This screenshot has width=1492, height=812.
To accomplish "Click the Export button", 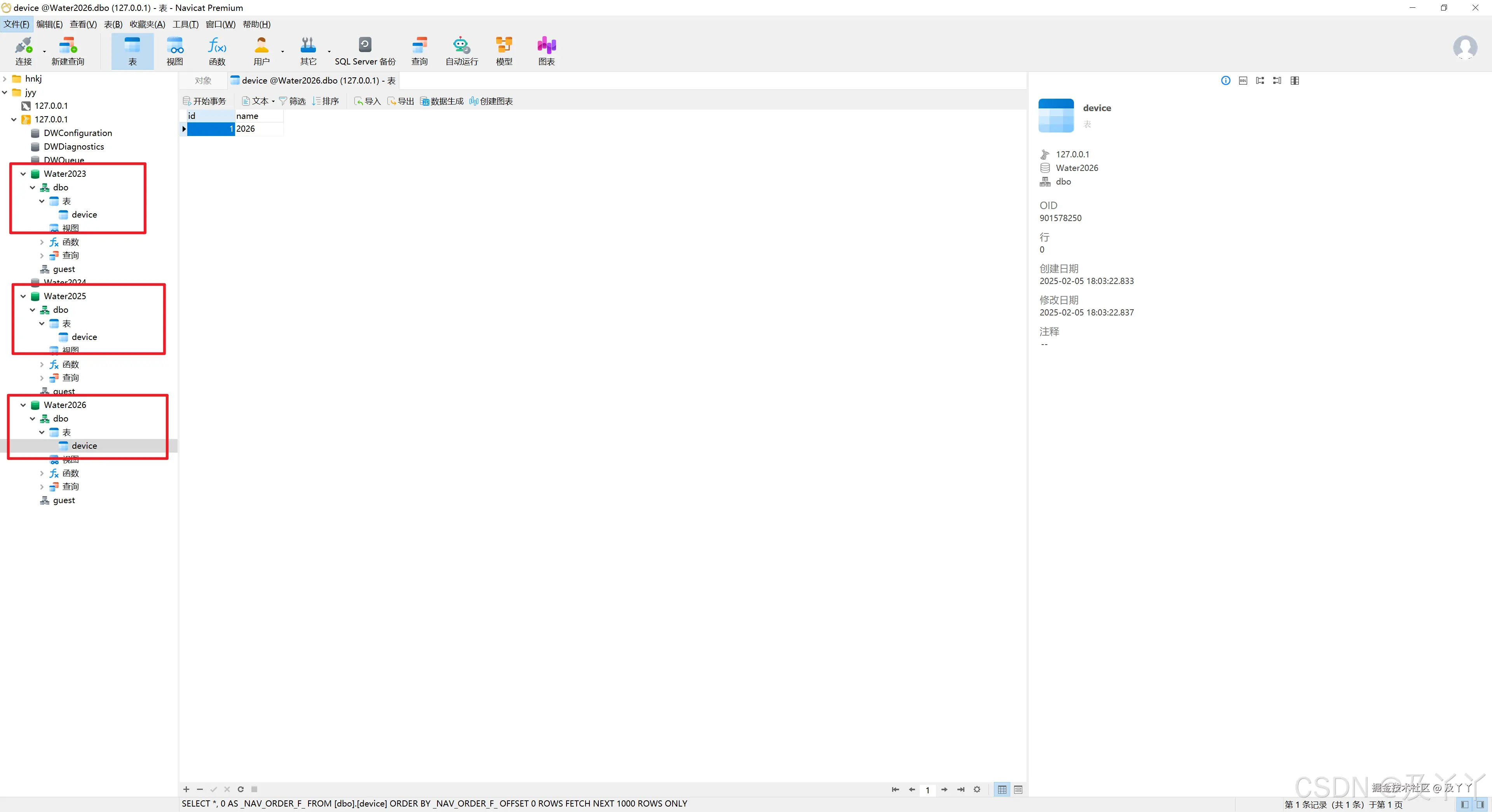I will click(401, 101).
